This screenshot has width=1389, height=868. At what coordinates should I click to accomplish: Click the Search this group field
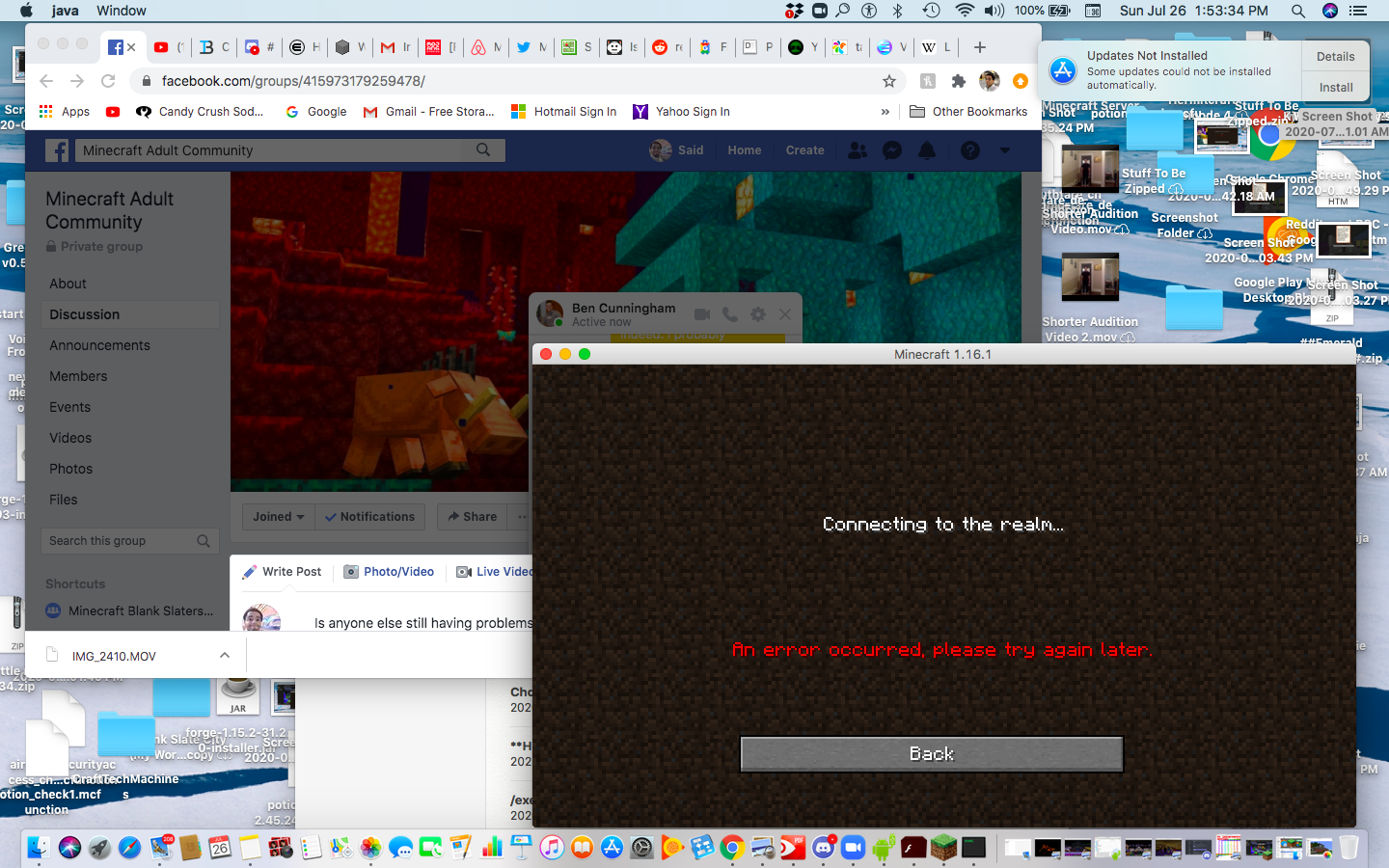[130, 541]
